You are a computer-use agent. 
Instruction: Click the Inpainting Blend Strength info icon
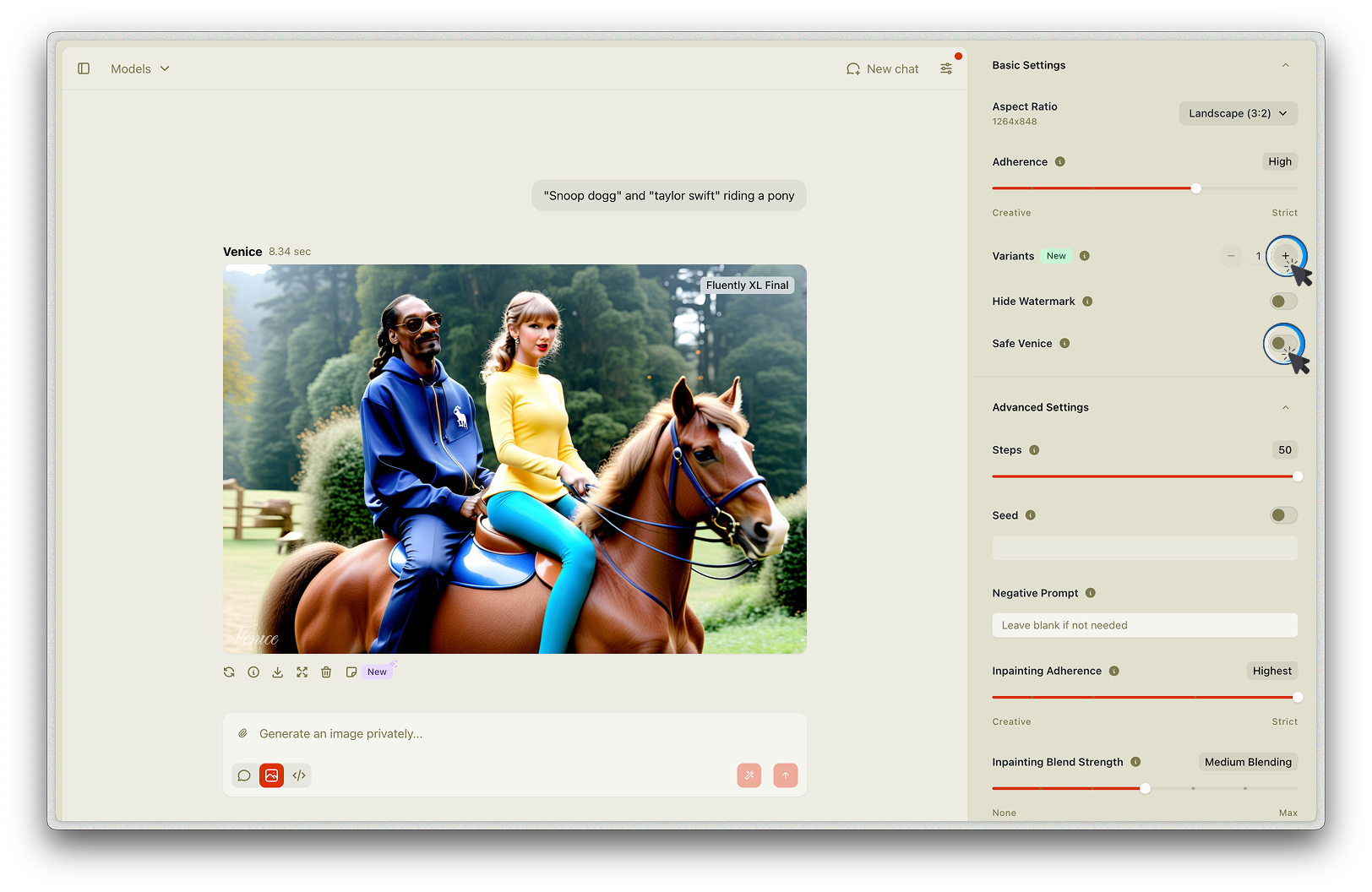tap(1135, 762)
